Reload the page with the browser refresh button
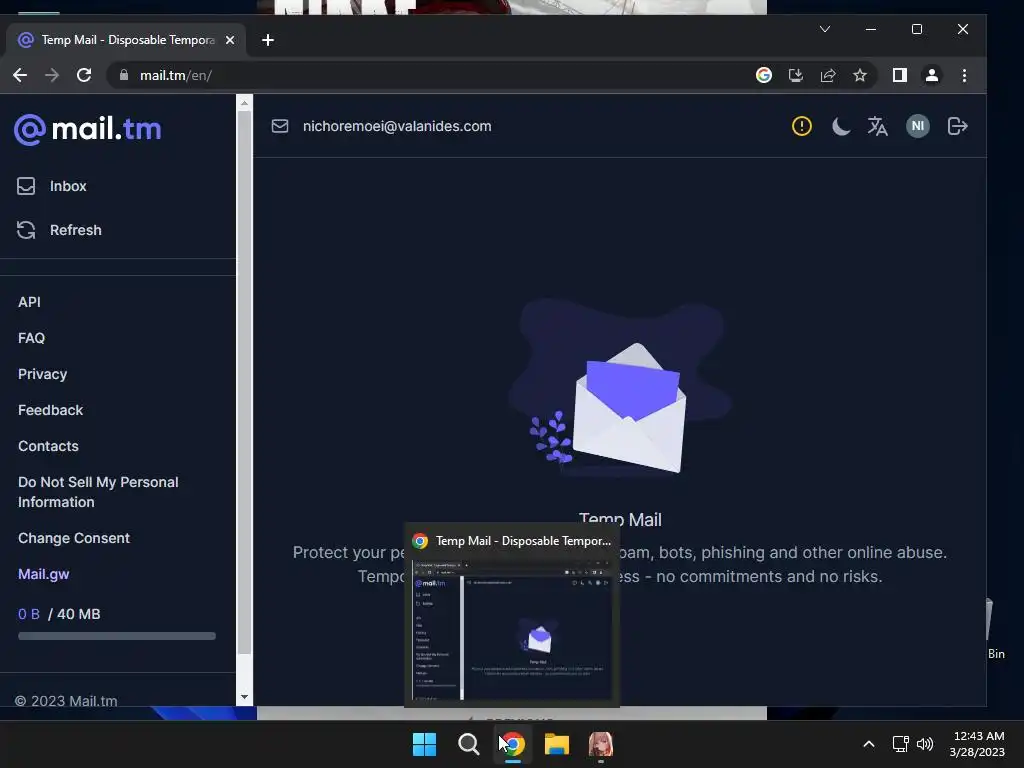 (x=84, y=75)
